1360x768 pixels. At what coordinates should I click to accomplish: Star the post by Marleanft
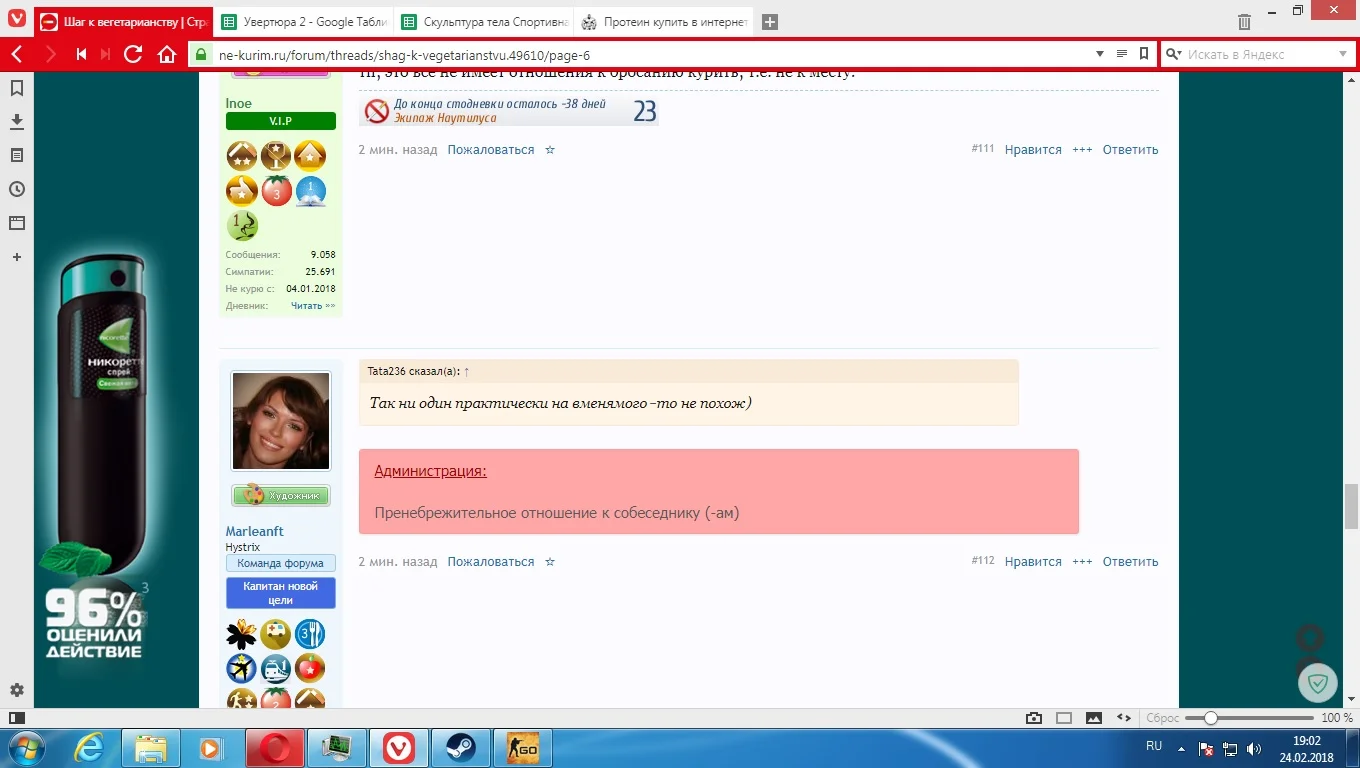(549, 561)
